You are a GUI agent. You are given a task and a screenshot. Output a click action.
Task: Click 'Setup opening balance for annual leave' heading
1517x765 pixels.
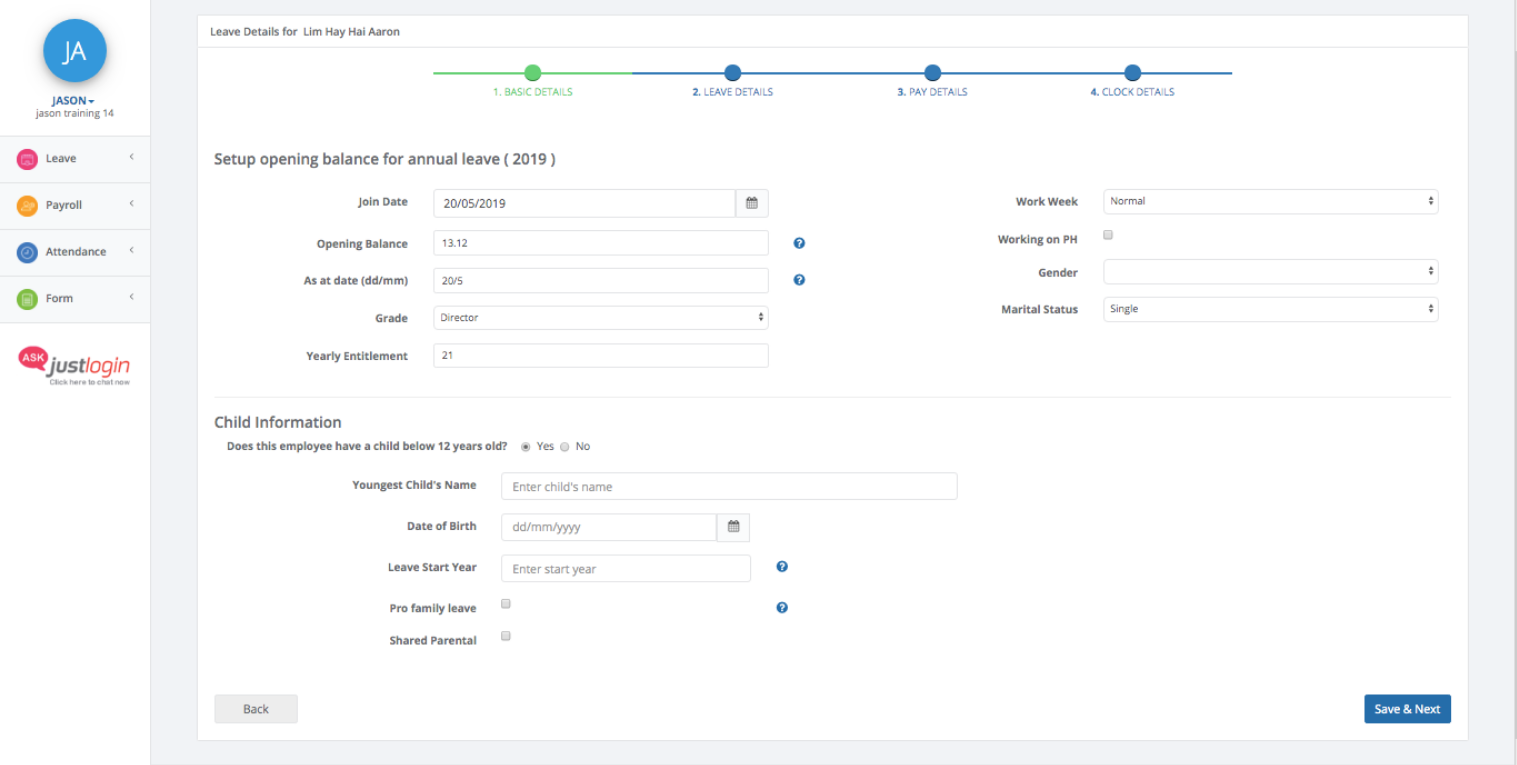[x=385, y=159]
